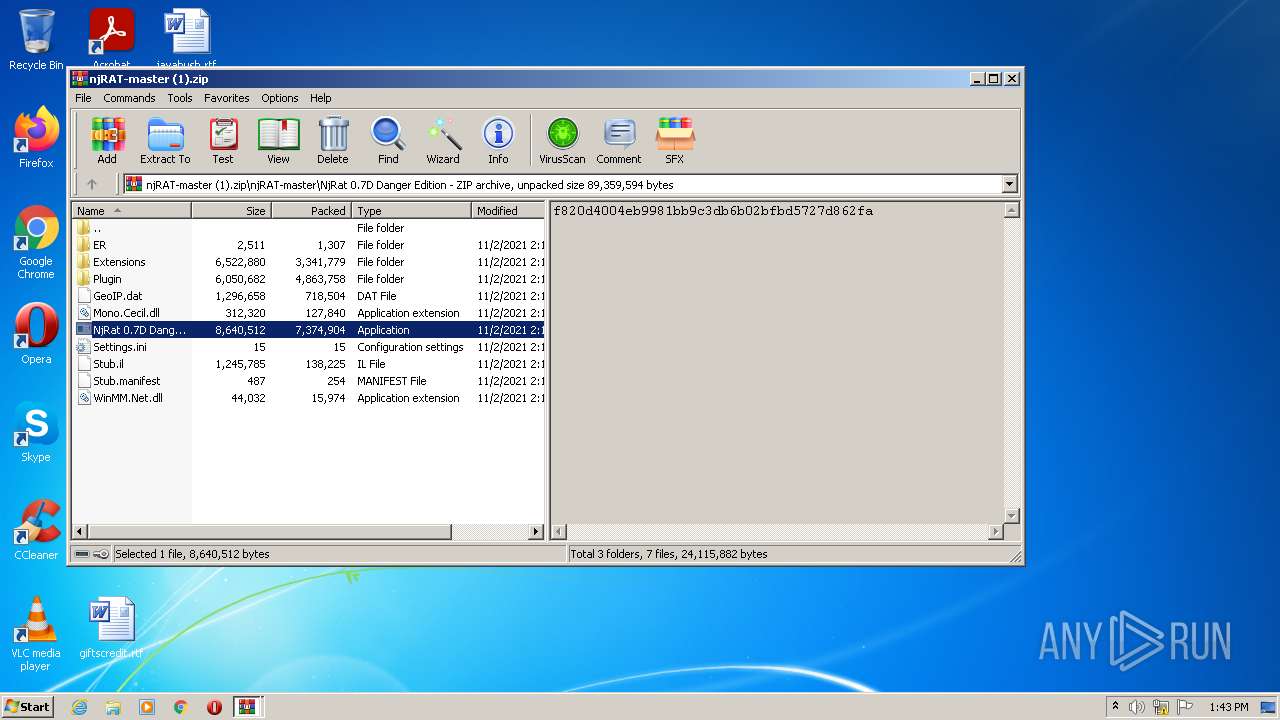
Task: Select the Extensions folder
Action: pyautogui.click(x=310, y=262)
